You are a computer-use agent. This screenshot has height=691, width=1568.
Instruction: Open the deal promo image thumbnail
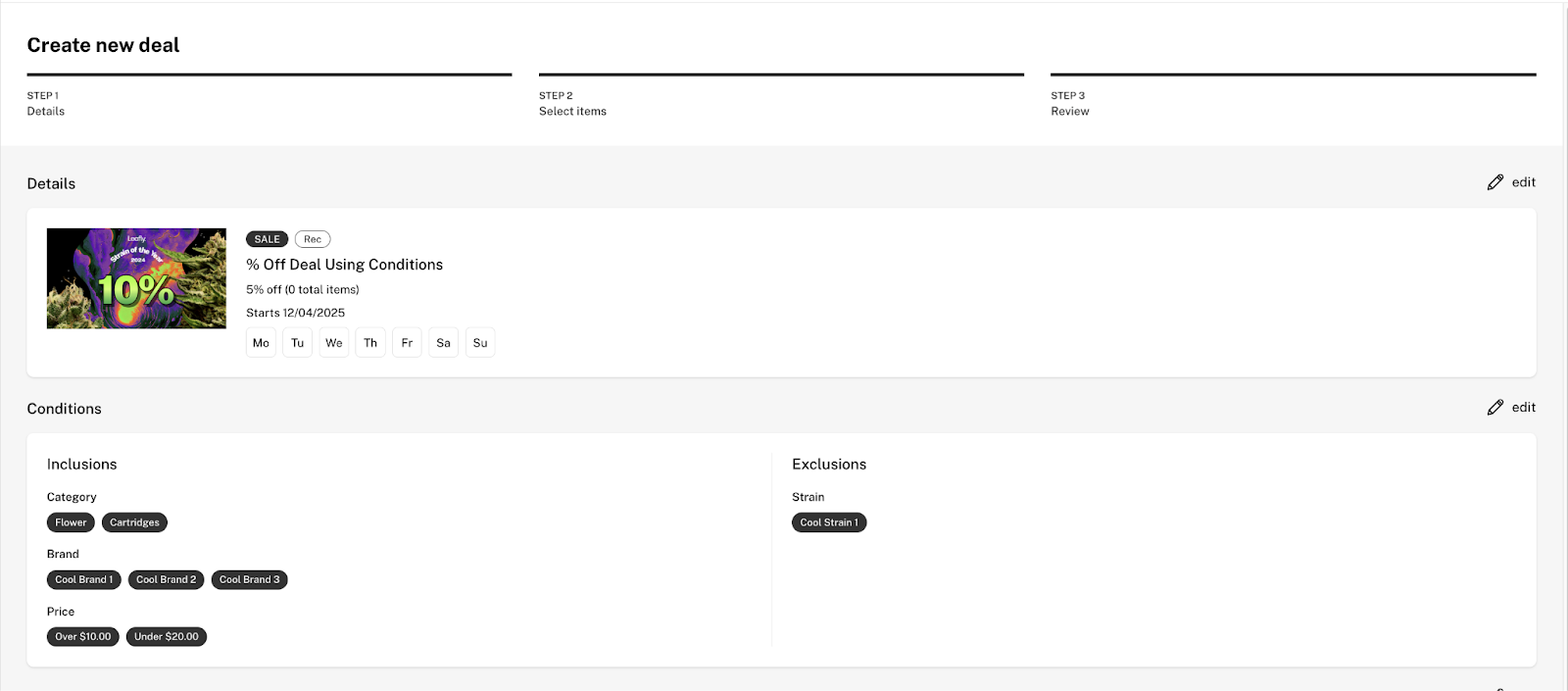pyautogui.click(x=136, y=278)
